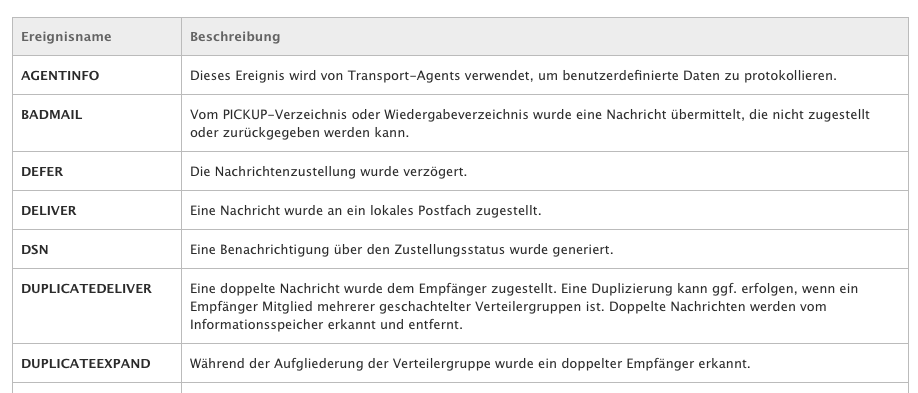
Task: Select the BADMAIL event name cell
Action: click(x=97, y=123)
